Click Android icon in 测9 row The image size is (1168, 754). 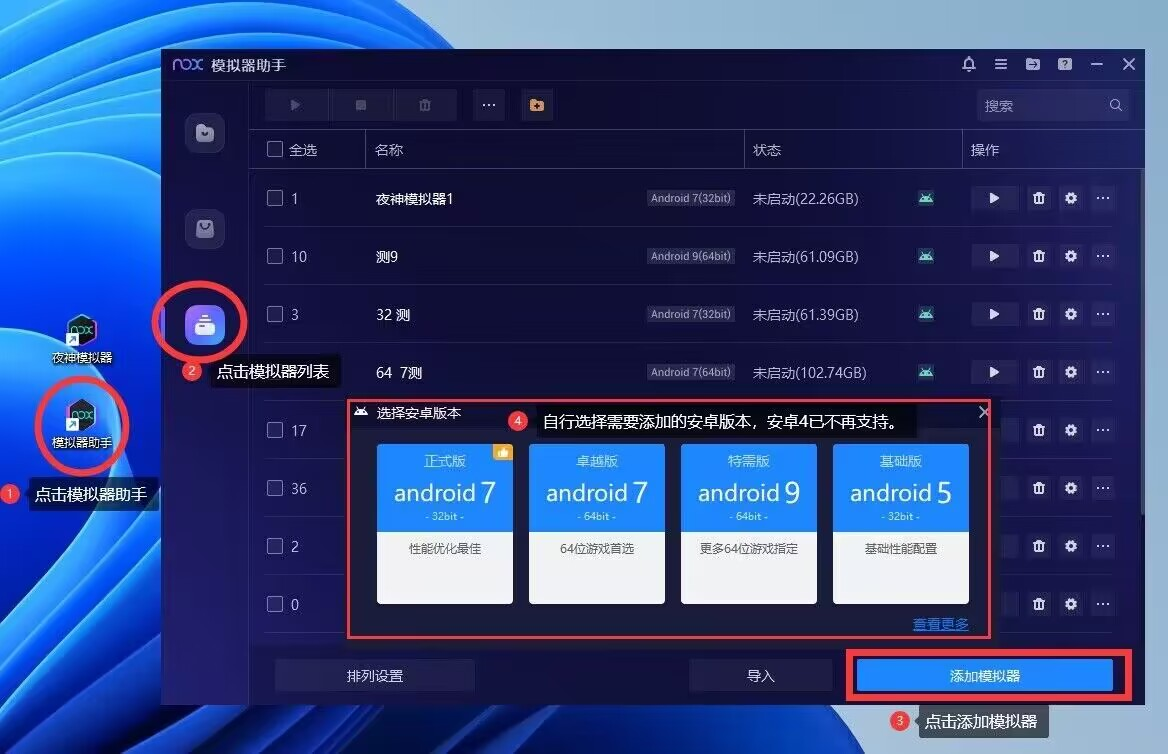[x=926, y=256]
